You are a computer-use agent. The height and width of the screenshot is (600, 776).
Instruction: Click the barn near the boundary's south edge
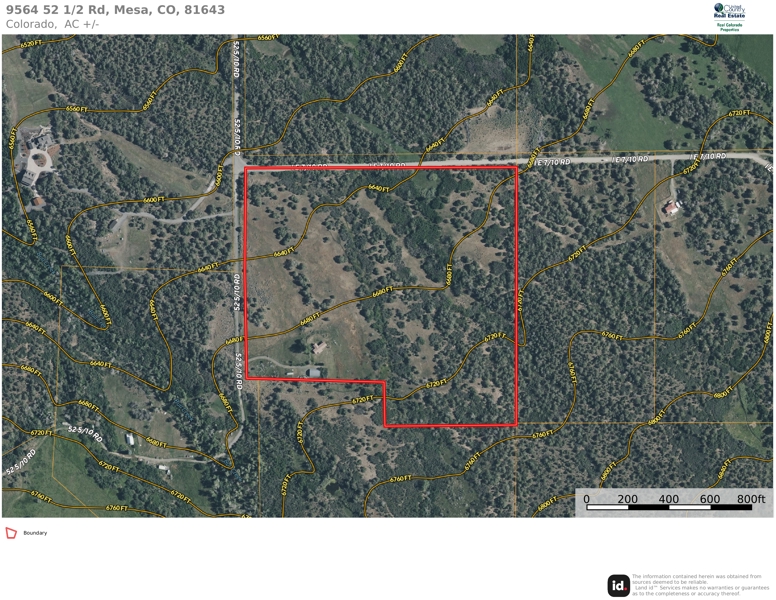pos(313,372)
